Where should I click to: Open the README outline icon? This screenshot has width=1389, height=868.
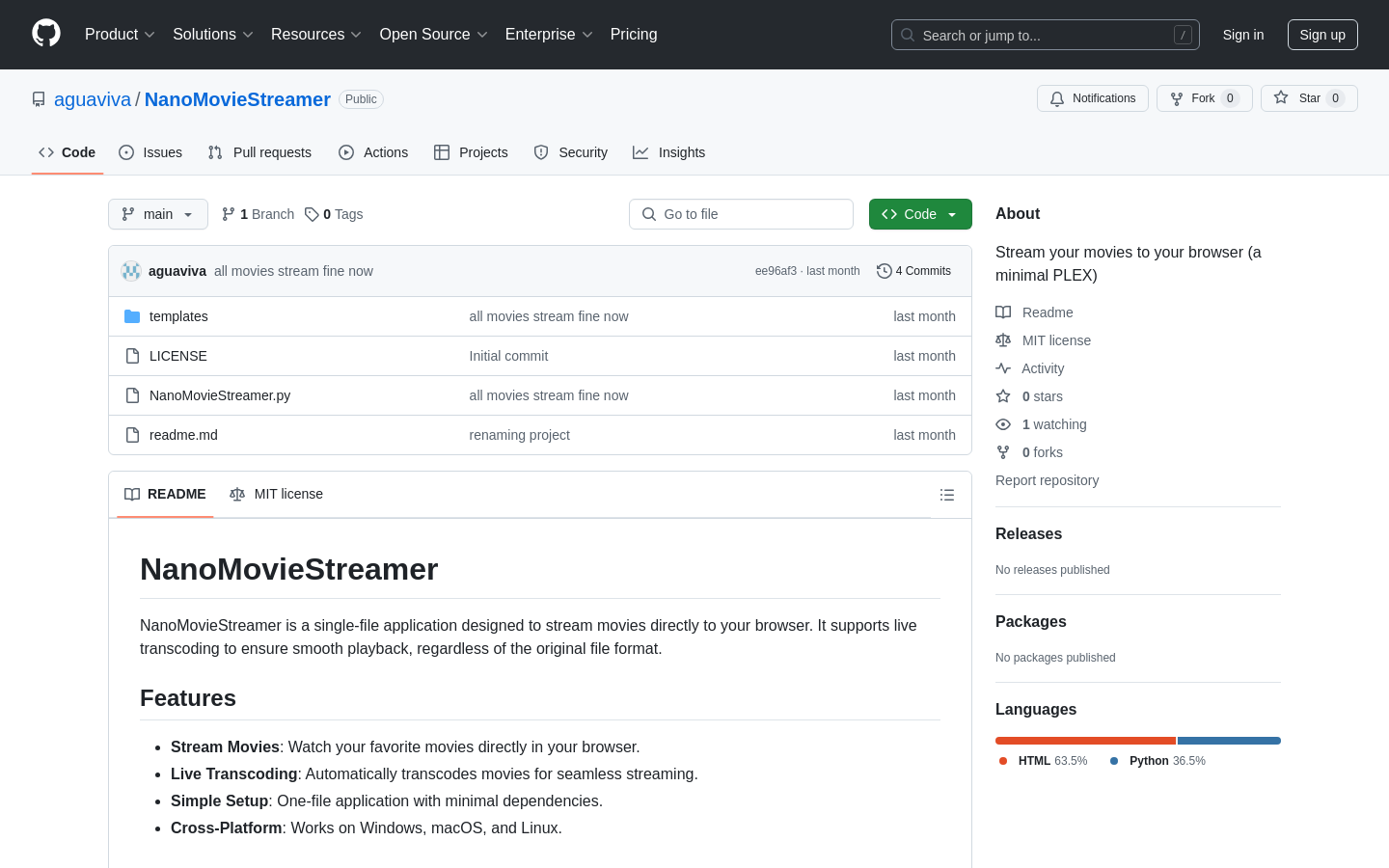[x=947, y=495]
